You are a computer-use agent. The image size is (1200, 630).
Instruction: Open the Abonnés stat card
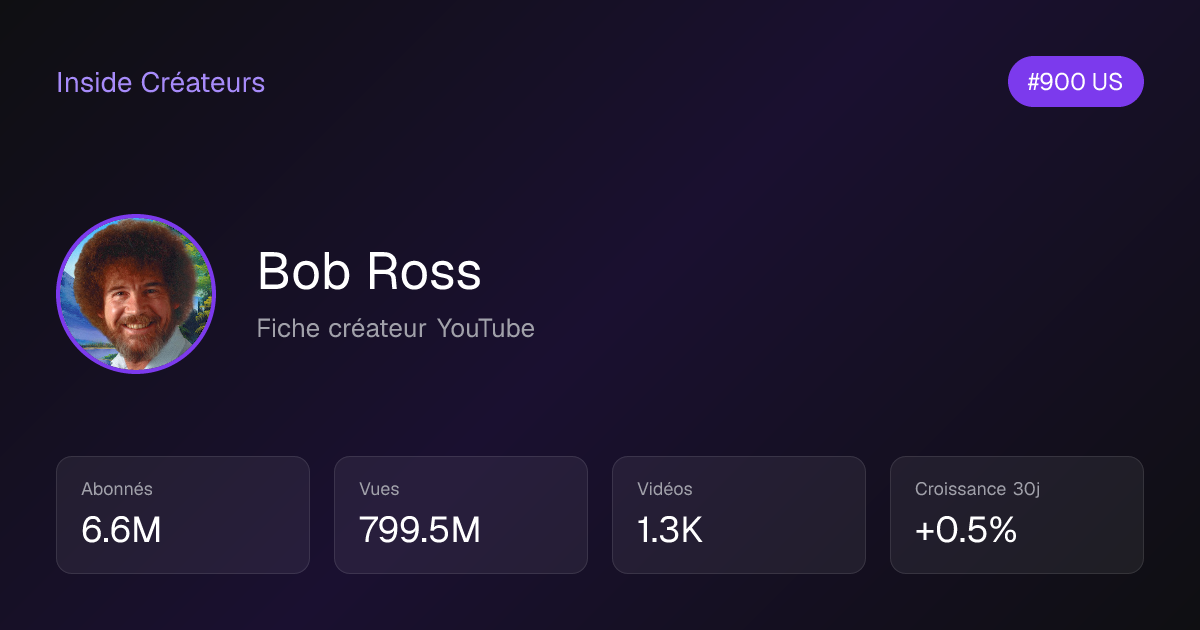[183, 515]
